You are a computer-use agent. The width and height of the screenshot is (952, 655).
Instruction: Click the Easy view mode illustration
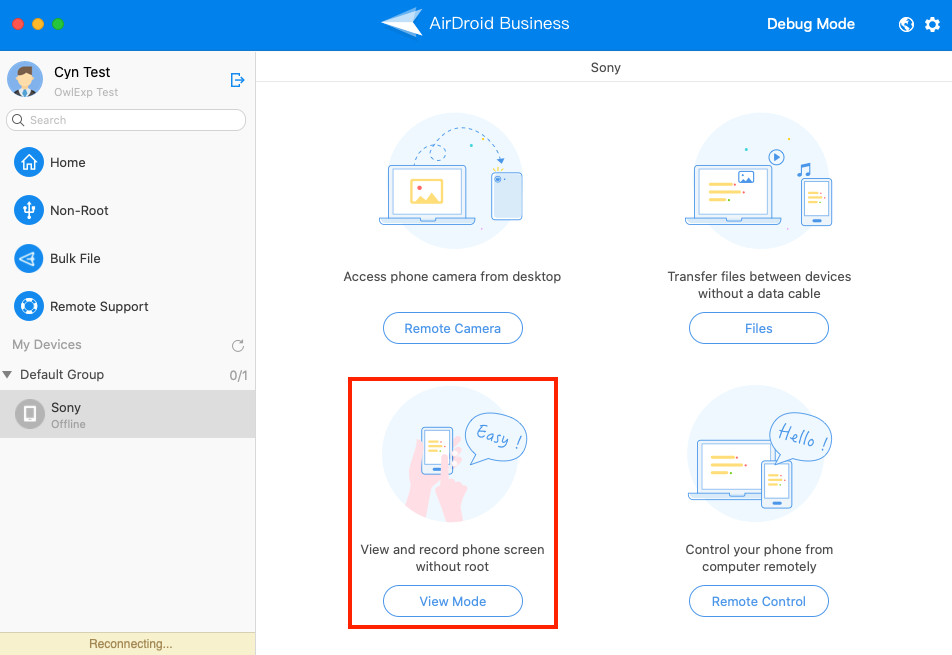click(454, 454)
